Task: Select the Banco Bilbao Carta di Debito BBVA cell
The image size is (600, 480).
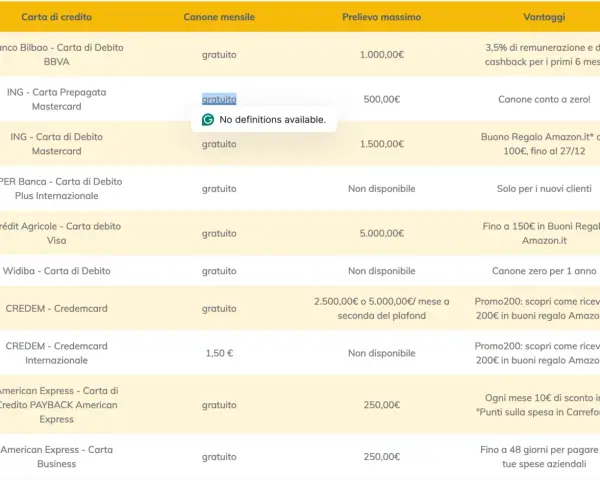Action: coord(61,54)
